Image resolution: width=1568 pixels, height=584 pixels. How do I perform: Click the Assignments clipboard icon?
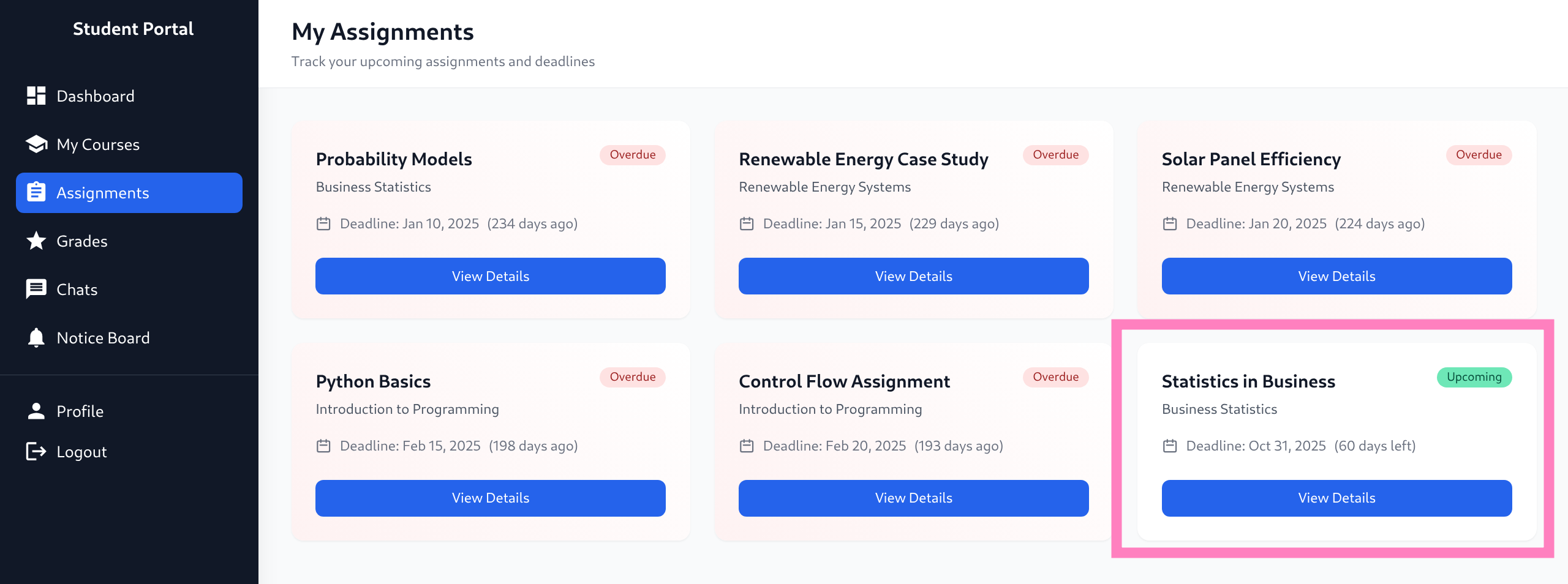coord(36,192)
